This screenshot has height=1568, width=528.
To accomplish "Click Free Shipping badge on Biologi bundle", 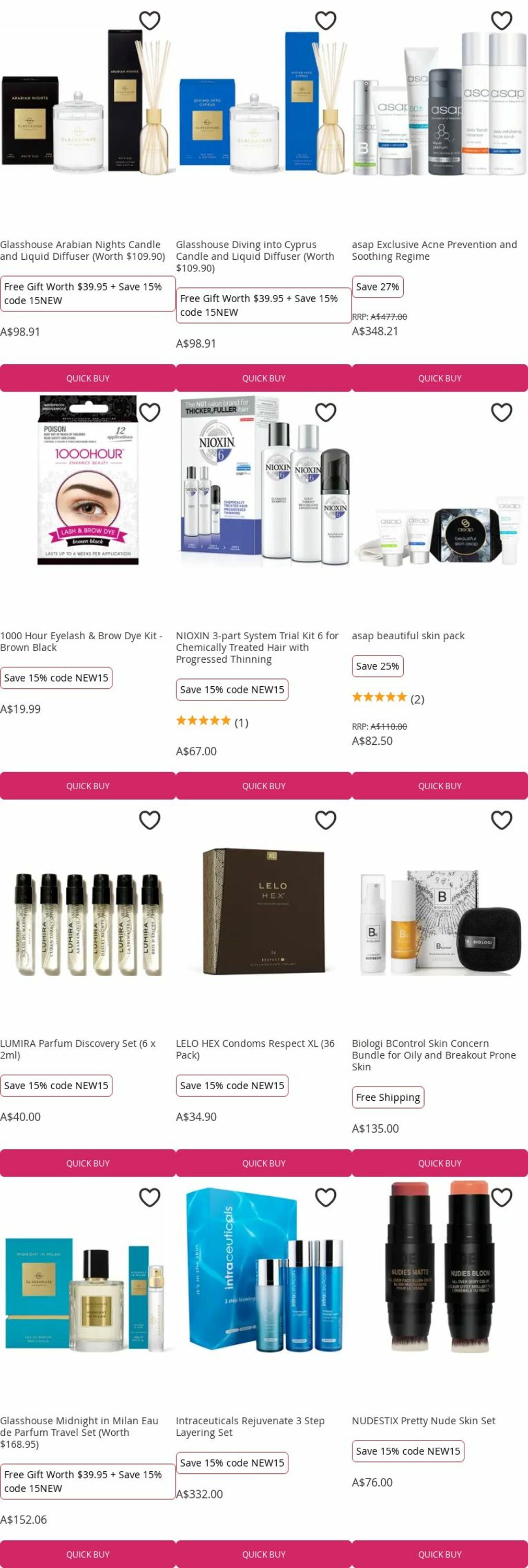I will (388, 1098).
